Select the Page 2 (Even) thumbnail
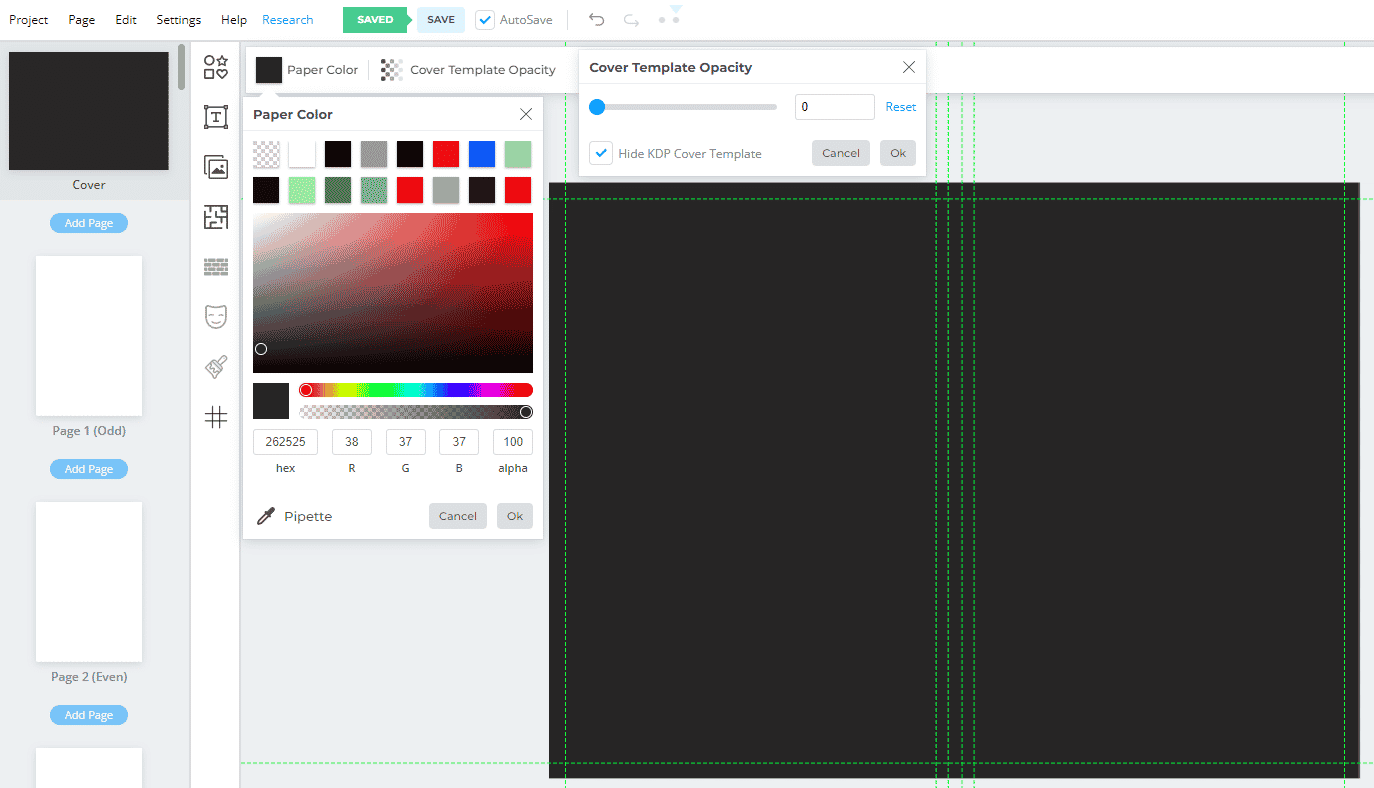Screen dimensions: 1374x788 coord(89,582)
